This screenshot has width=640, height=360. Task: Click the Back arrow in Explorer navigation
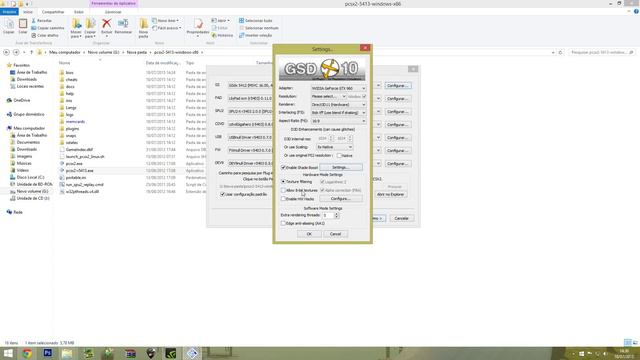[x=6, y=52]
